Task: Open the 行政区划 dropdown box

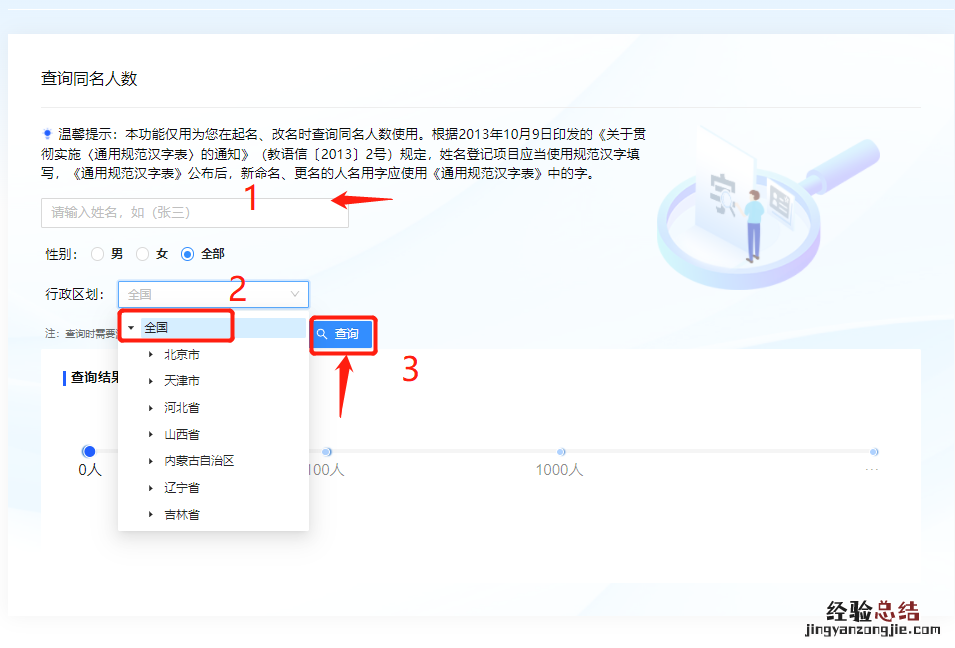Action: [x=213, y=294]
